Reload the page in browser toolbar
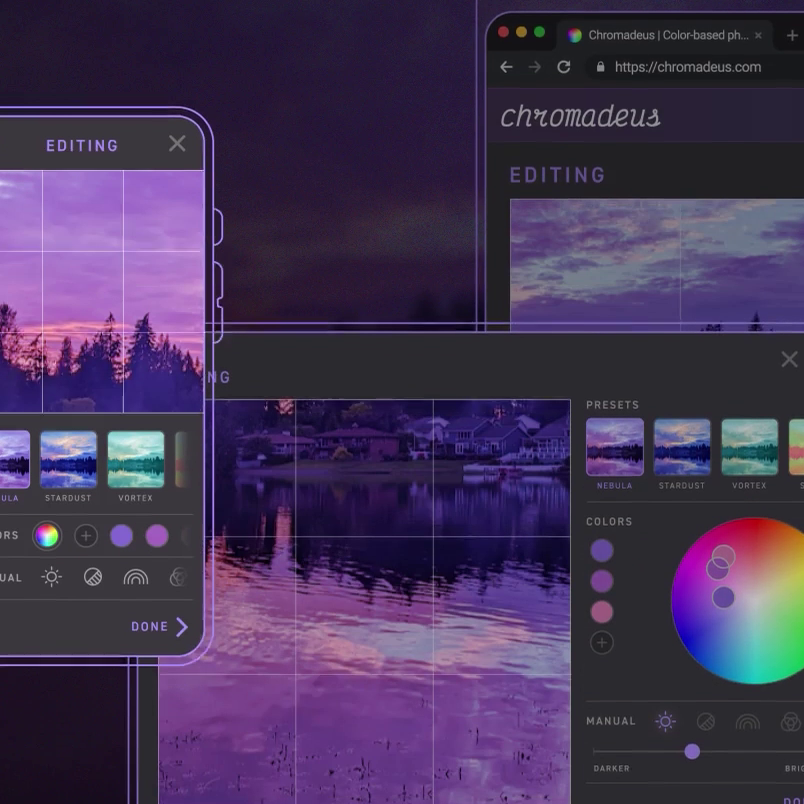The height and width of the screenshot is (804, 804). pos(564,67)
